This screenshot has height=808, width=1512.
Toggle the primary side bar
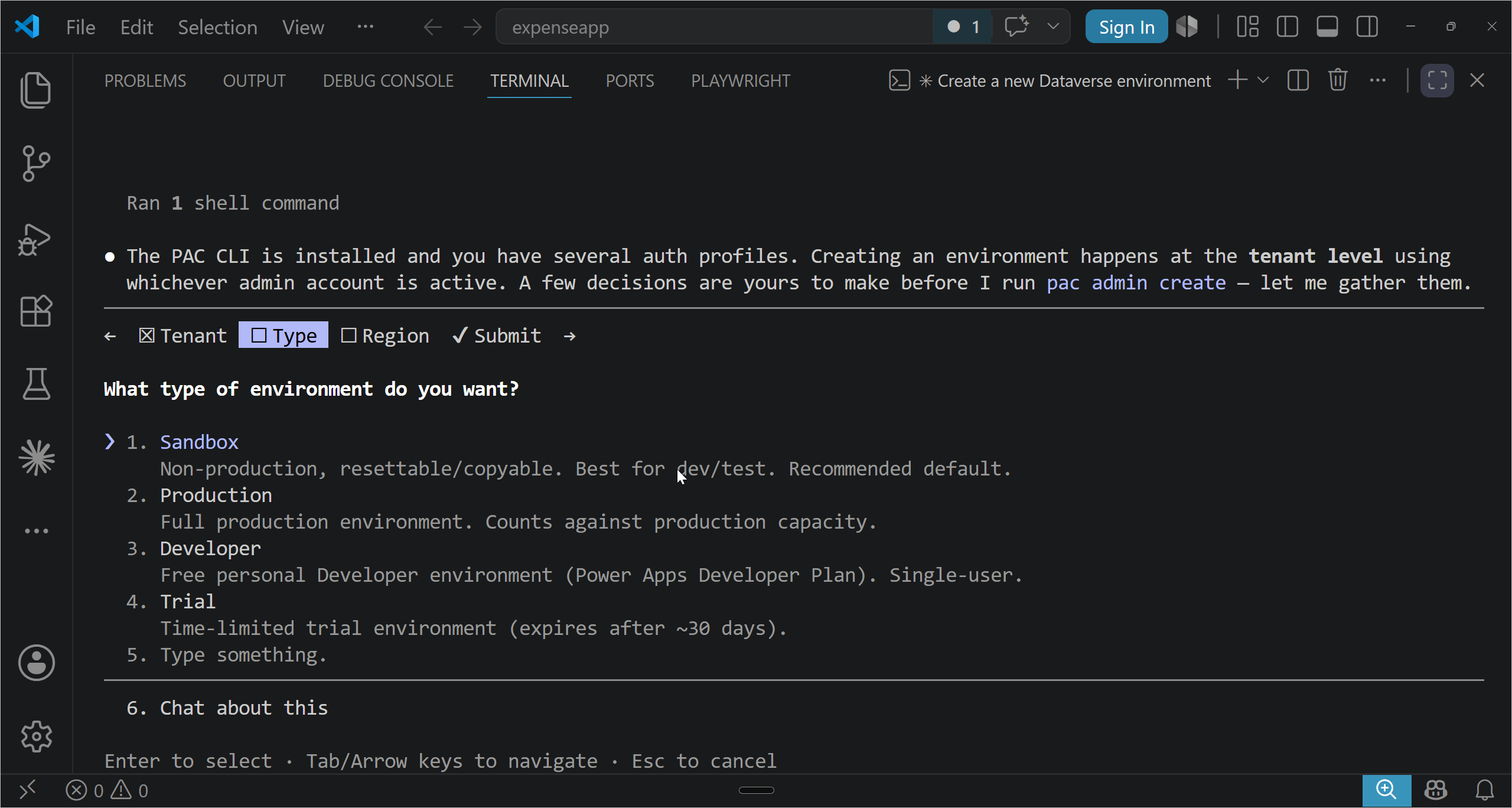(x=1287, y=27)
